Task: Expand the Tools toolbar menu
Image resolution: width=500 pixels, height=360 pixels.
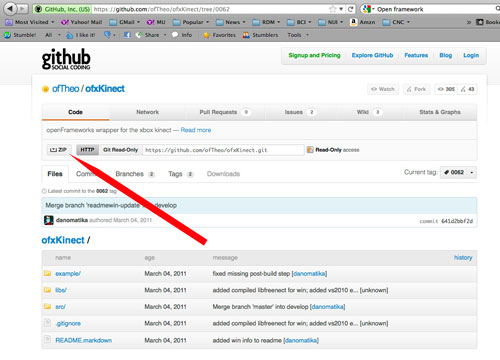Action: 298,35
